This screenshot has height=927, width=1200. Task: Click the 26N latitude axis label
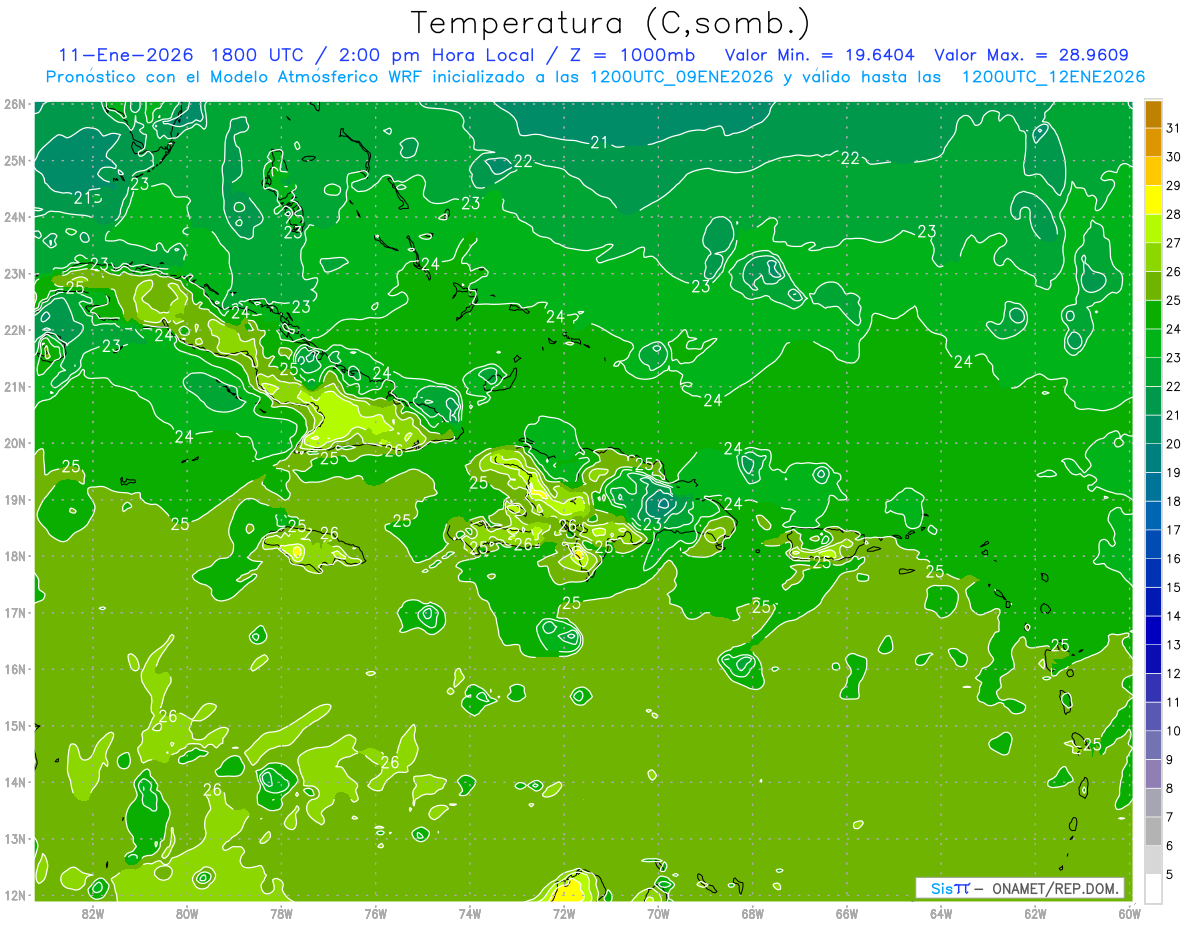[15, 104]
